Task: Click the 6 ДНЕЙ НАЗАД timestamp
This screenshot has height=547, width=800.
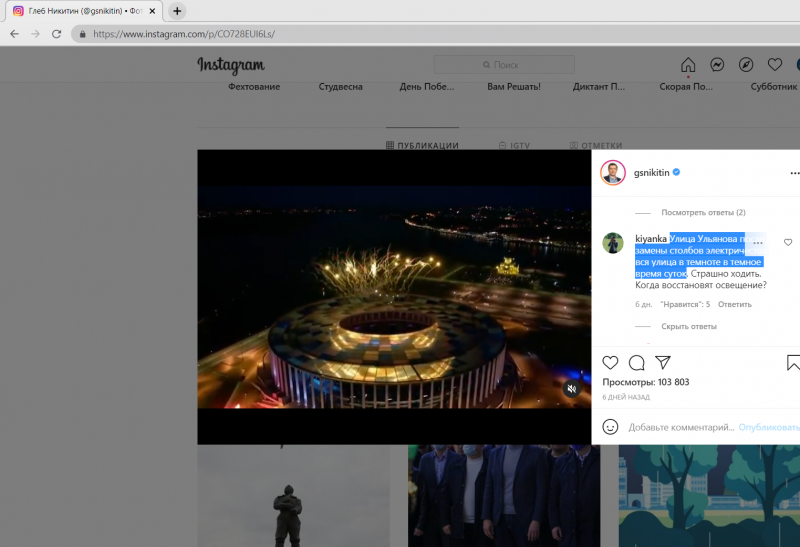Action: [626, 397]
